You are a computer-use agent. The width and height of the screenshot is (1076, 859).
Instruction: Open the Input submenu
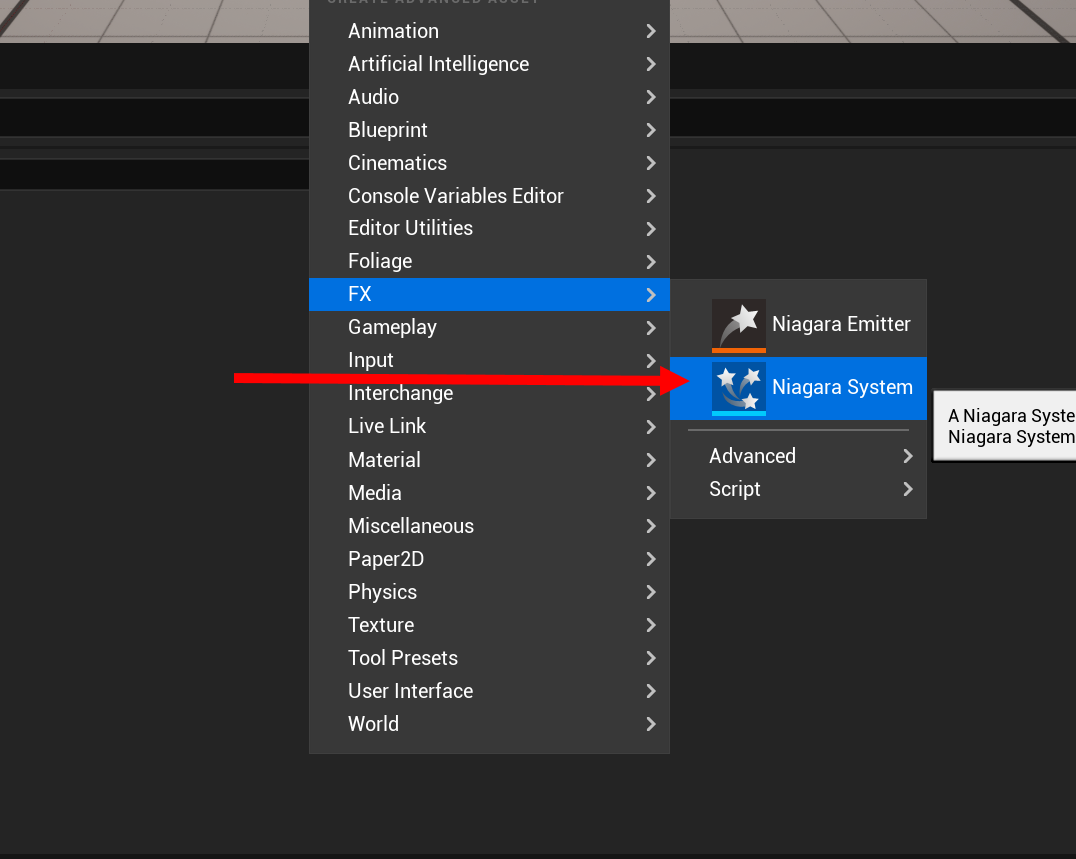[x=489, y=360]
